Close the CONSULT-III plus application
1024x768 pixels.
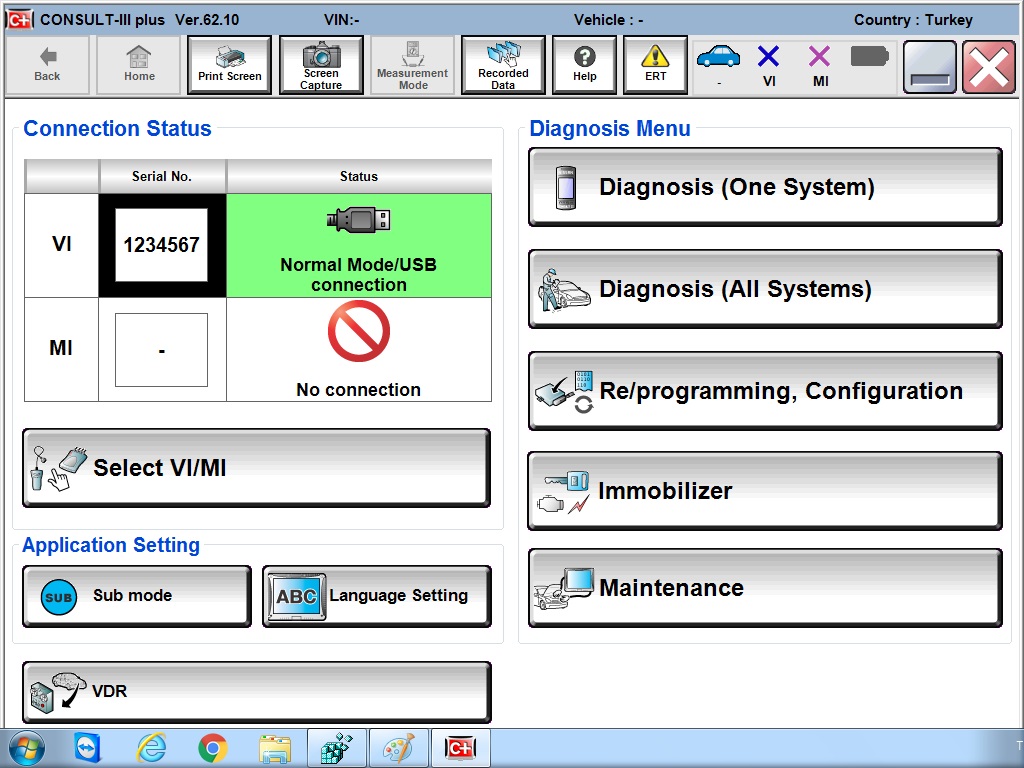989,67
